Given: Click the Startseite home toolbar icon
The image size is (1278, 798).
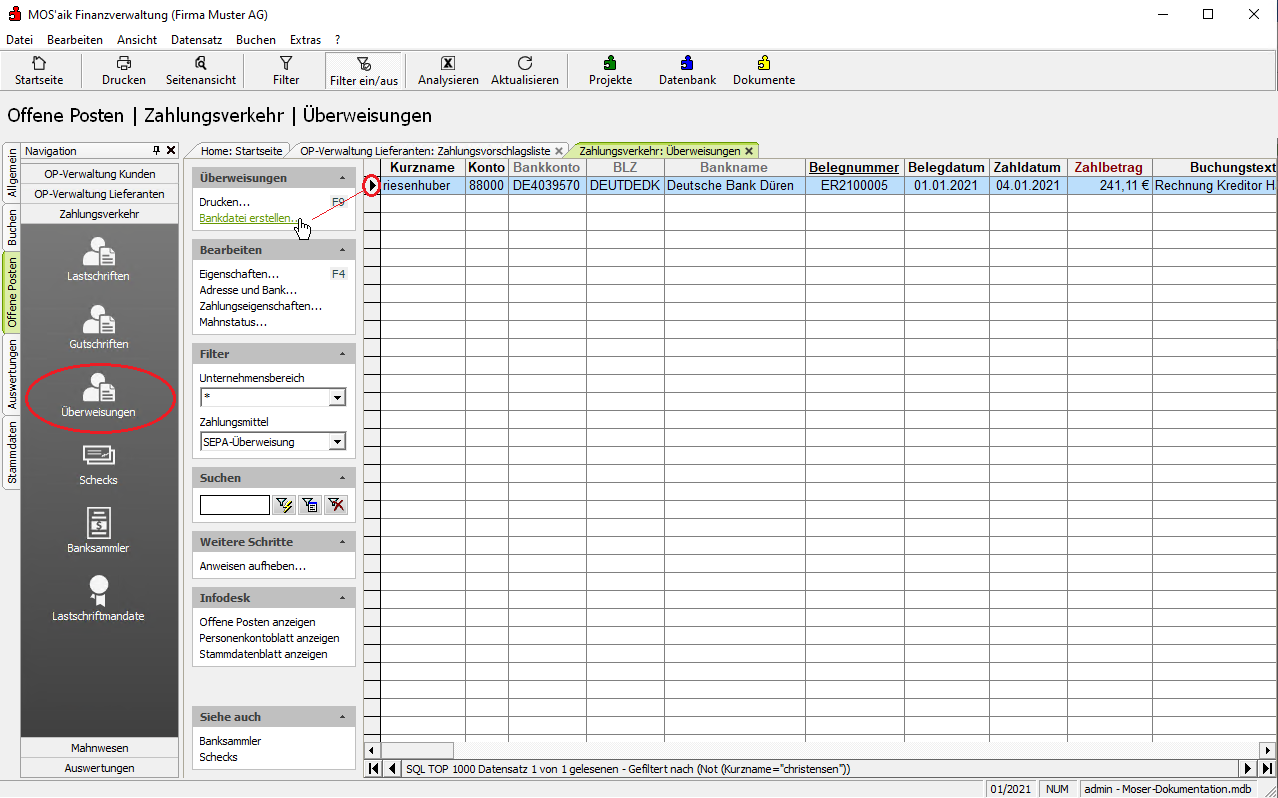Looking at the screenshot, I should [x=39, y=70].
